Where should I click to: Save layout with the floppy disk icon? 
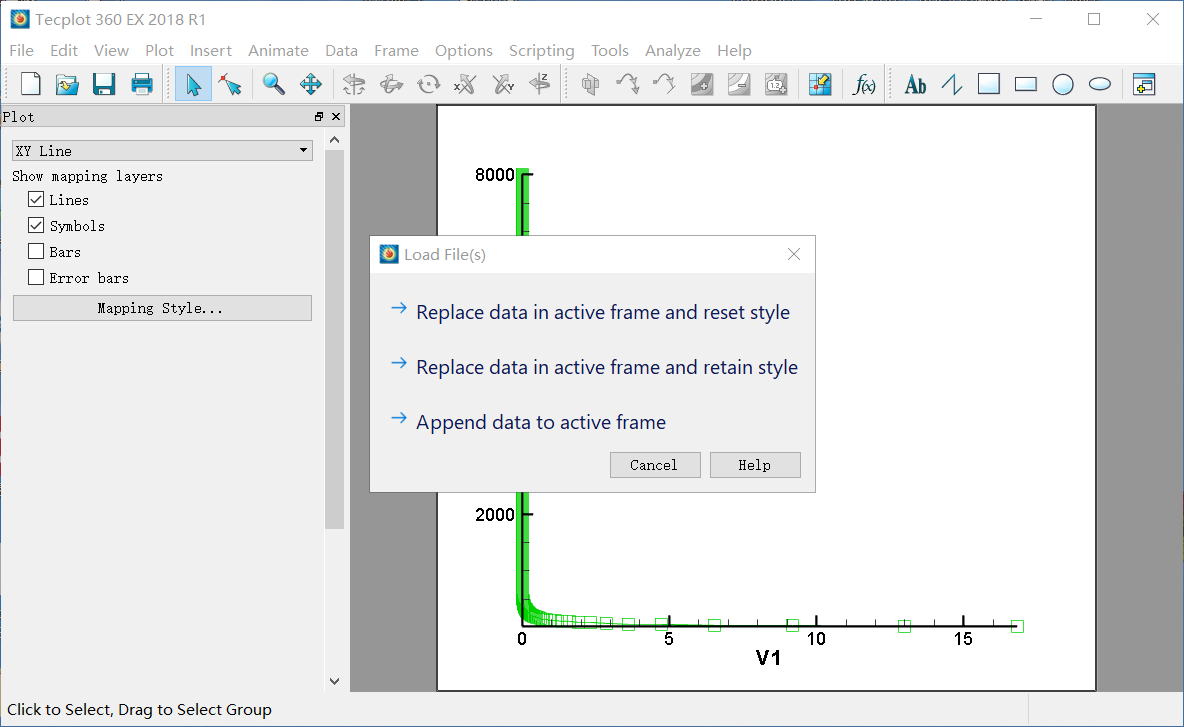point(104,84)
